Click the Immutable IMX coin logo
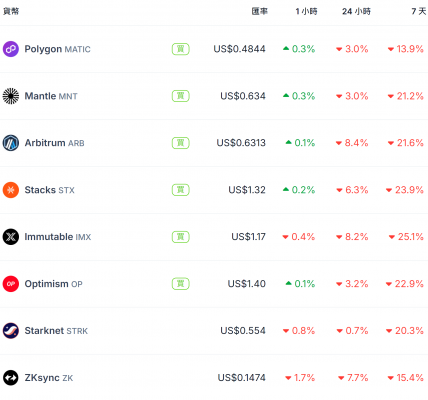 (x=11, y=237)
